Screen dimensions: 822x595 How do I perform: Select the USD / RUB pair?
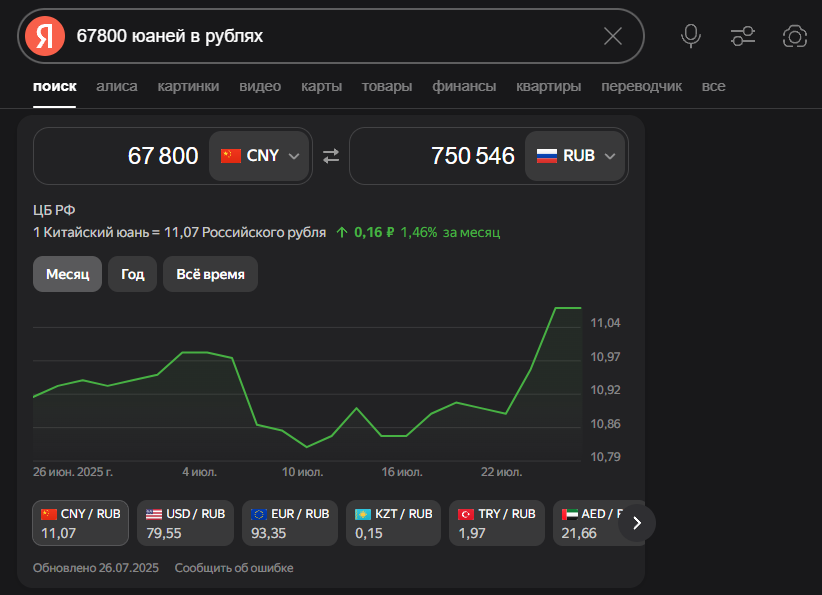pos(185,523)
